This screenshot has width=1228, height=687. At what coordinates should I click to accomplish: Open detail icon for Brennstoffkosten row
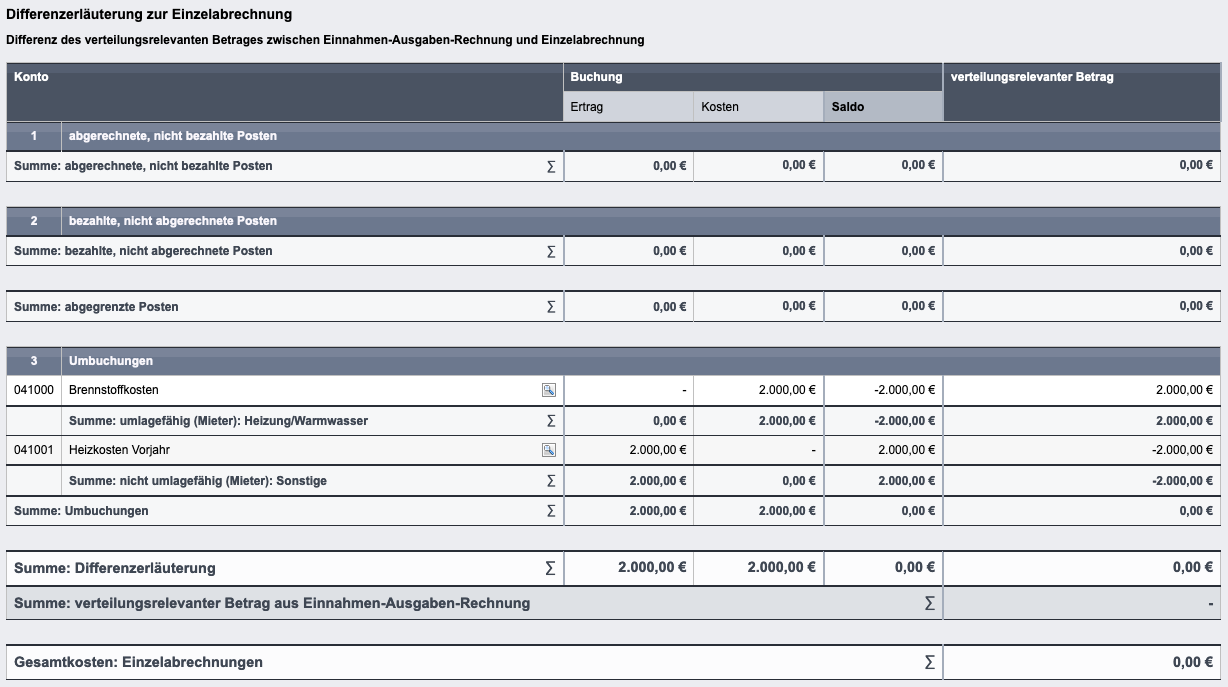[549, 390]
